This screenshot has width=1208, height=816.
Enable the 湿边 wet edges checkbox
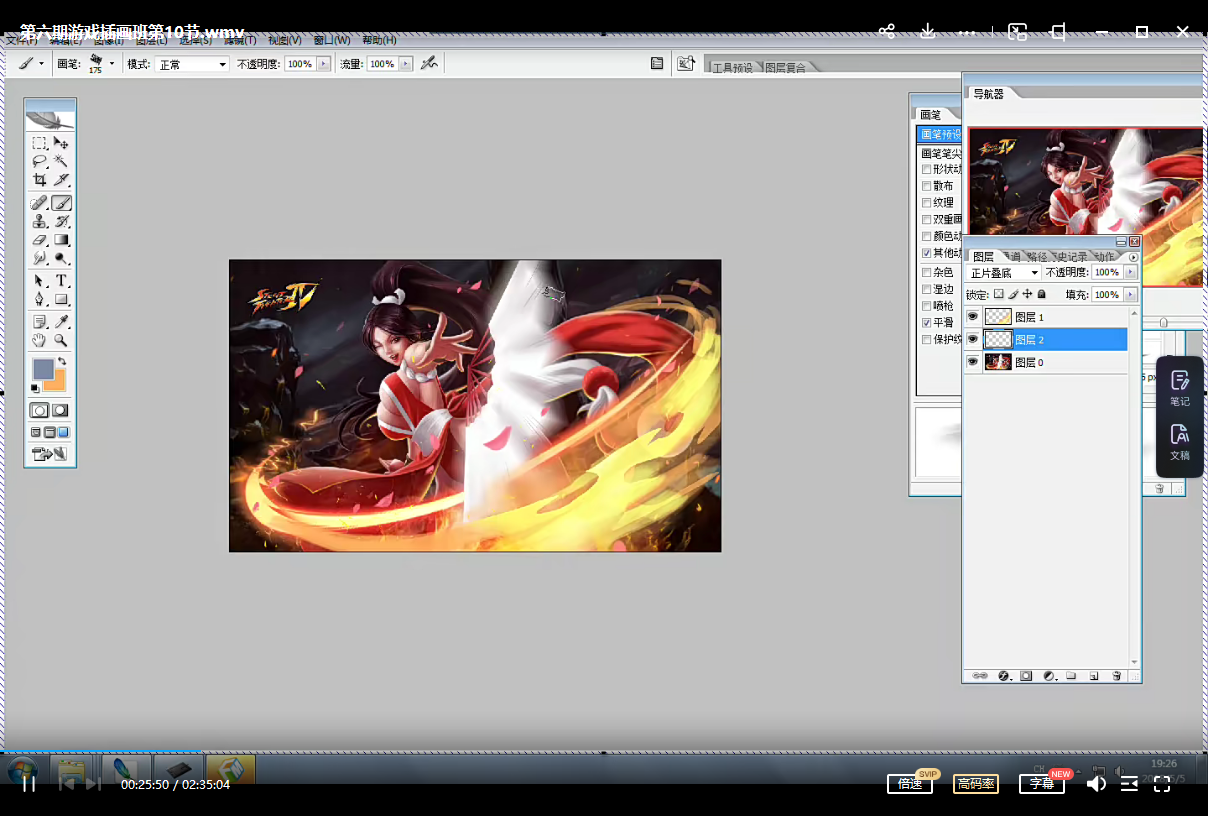(925, 289)
